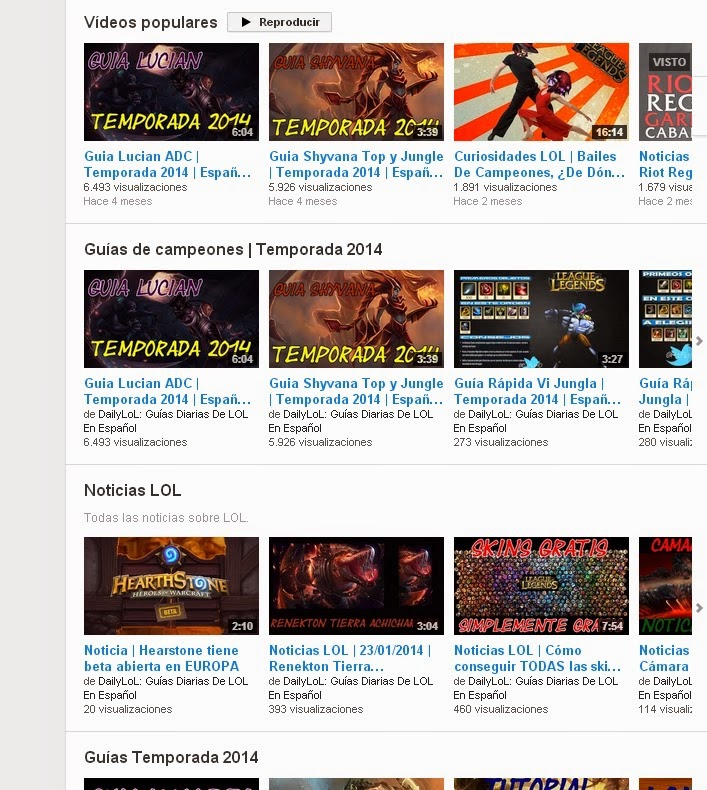
Task: Click 'Vídeos populares' section heading
Action: [151, 22]
